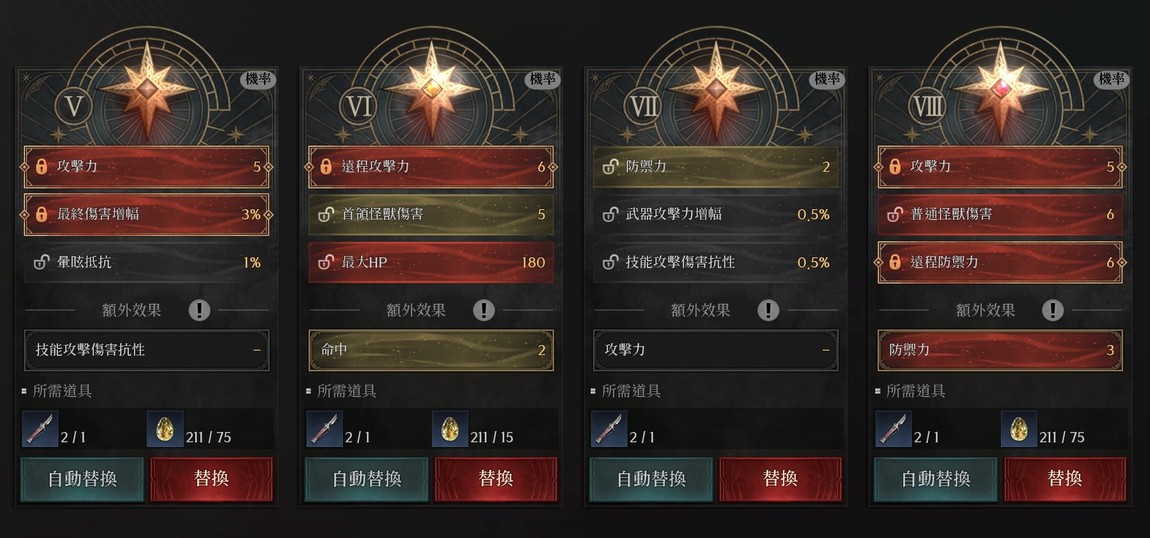Select the star emblem of panel VI
The width and height of the screenshot is (1150, 538).
[x=432, y=89]
